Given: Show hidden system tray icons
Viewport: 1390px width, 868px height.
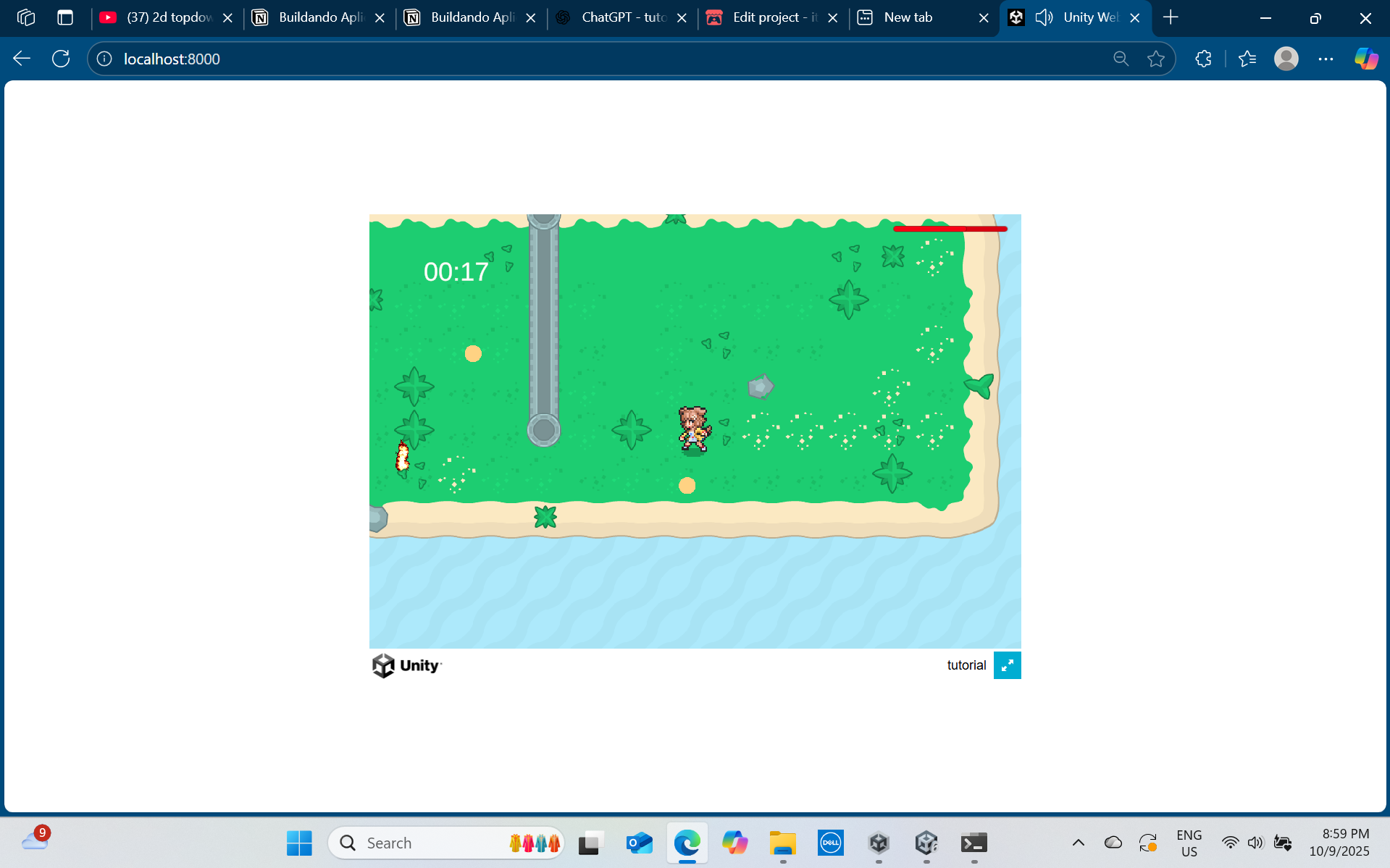Looking at the screenshot, I should [1078, 843].
